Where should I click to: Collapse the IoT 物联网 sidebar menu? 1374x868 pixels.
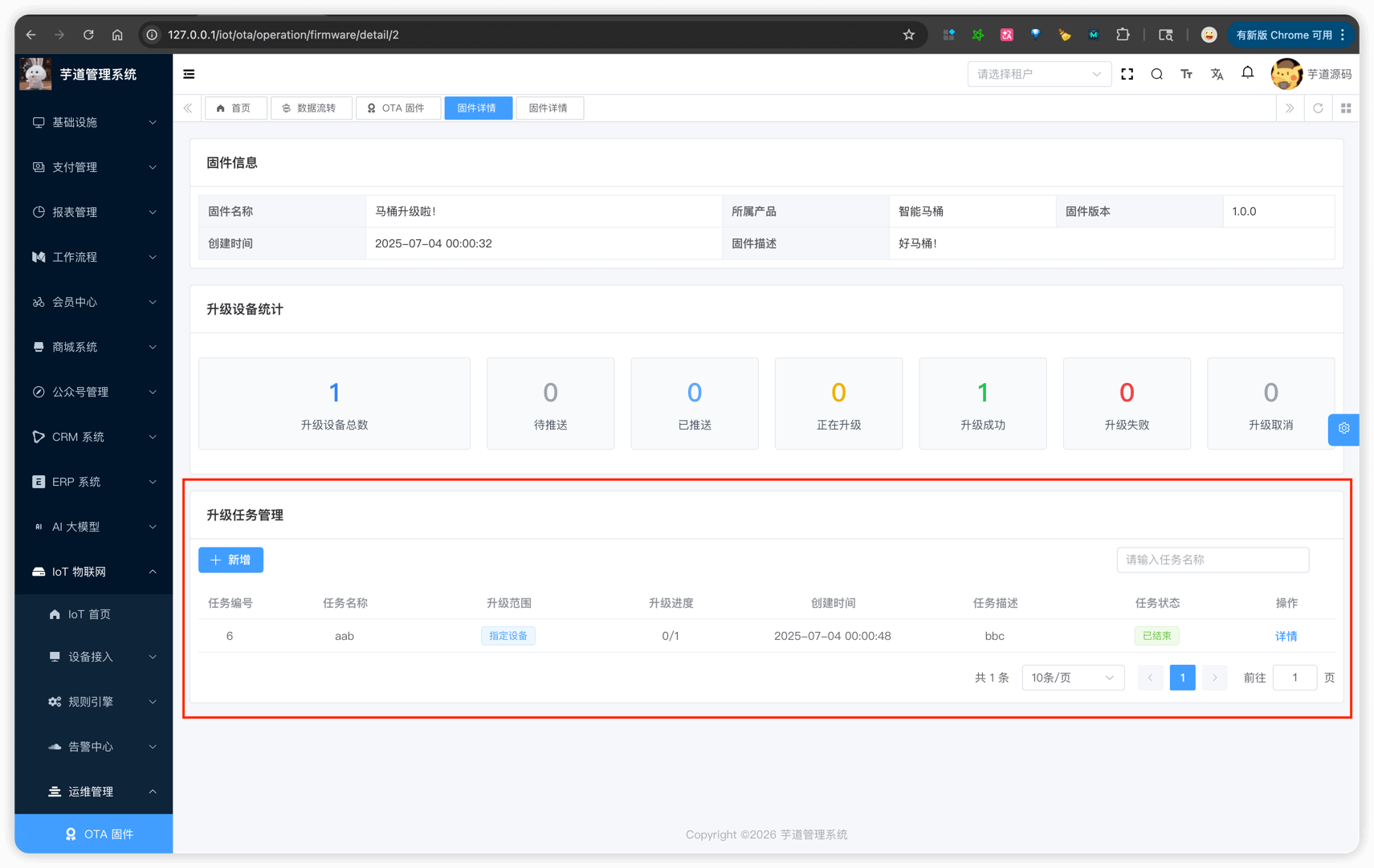93,572
